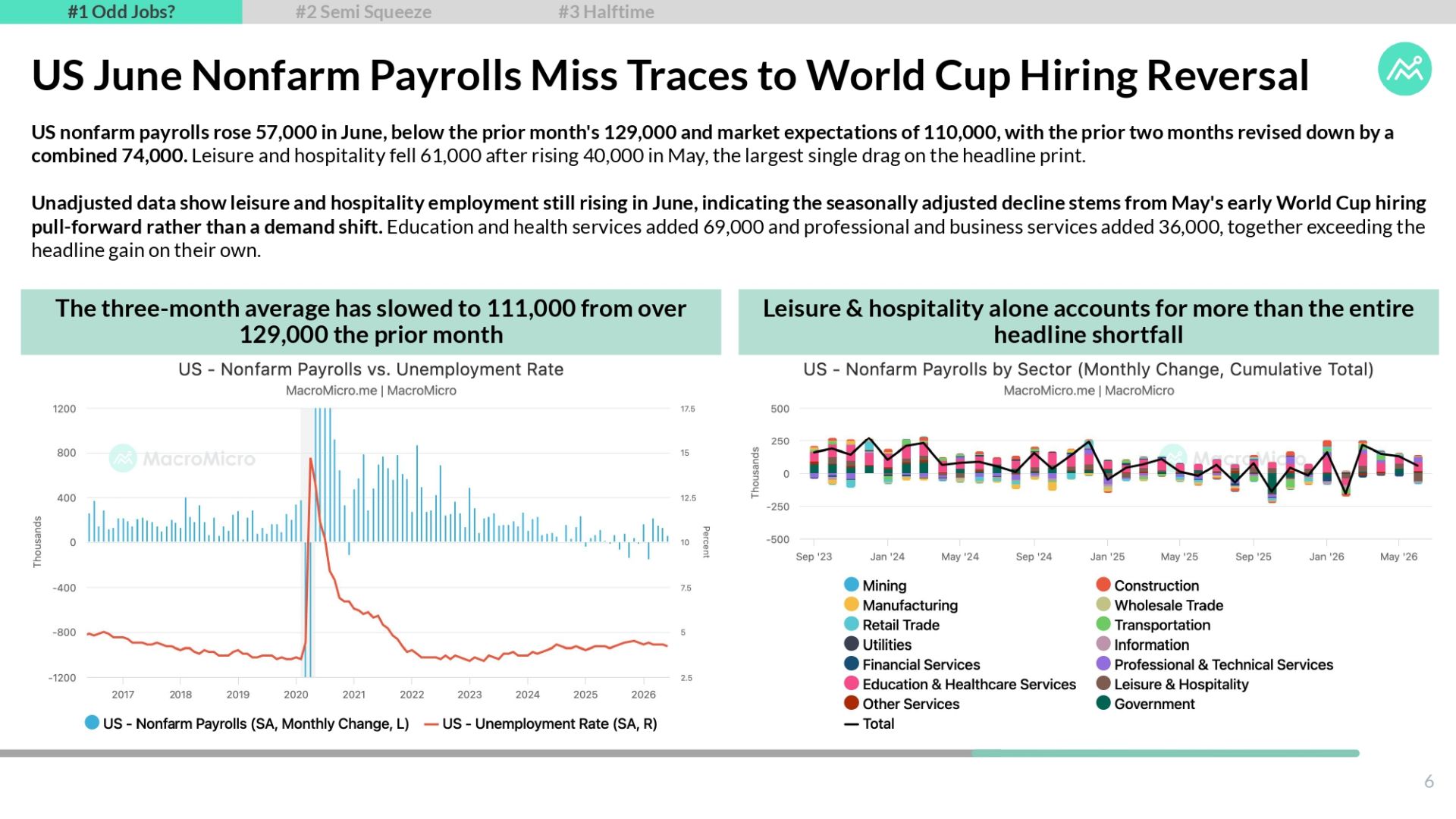
Task: Click the Information legend color dot
Action: [x=1103, y=644]
